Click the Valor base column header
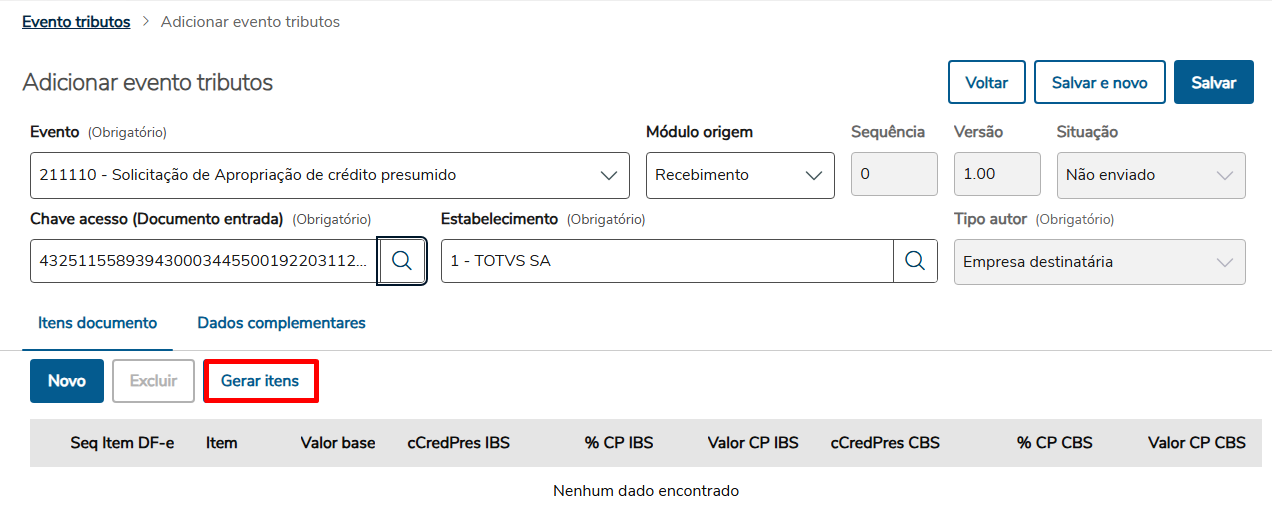Viewport: 1272px width, 513px height. click(x=338, y=442)
